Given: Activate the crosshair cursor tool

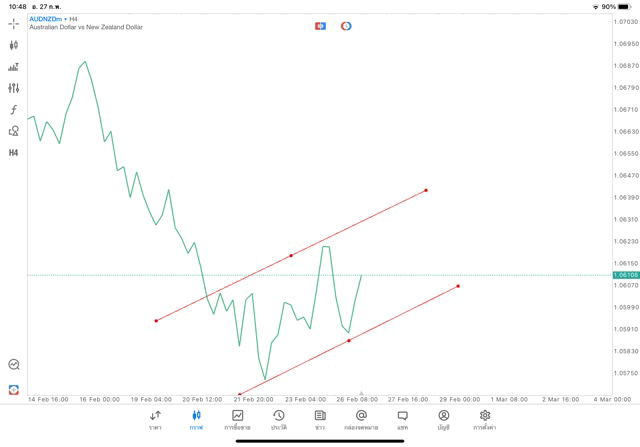Looking at the screenshot, I should (x=14, y=23).
